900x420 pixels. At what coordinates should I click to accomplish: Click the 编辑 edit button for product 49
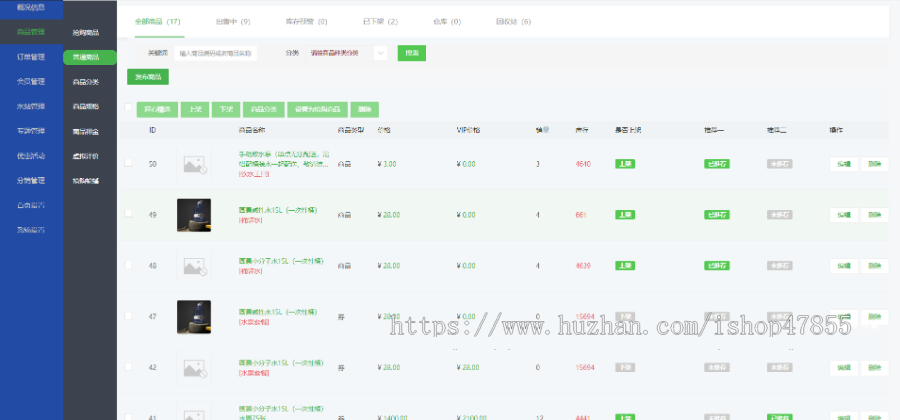(x=844, y=215)
